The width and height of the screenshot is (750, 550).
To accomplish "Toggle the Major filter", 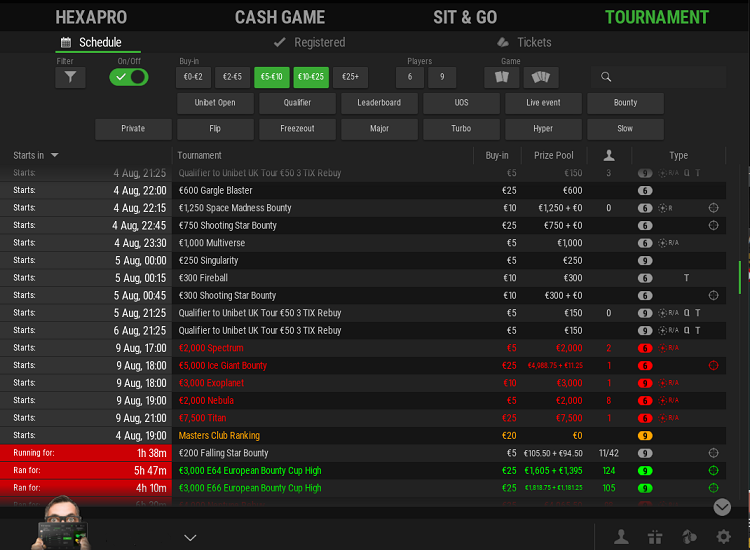I will tap(379, 129).
